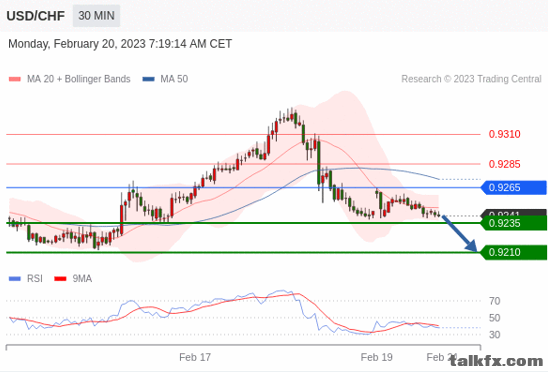The image size is (548, 372).
Task: Click the green 0.9210 target tag
Action: pos(514,252)
